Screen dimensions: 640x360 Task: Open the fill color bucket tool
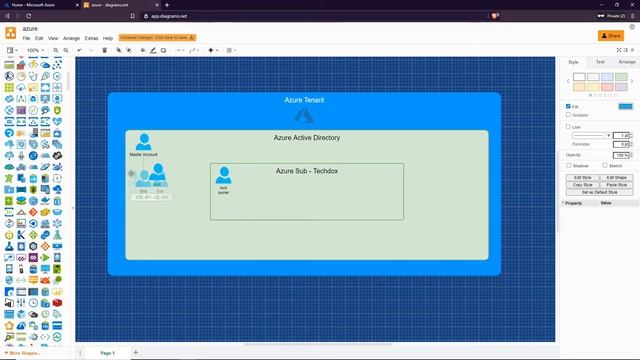[143, 50]
